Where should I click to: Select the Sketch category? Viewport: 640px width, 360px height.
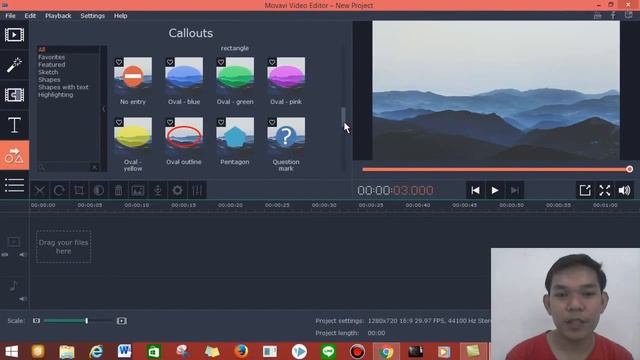48,72
